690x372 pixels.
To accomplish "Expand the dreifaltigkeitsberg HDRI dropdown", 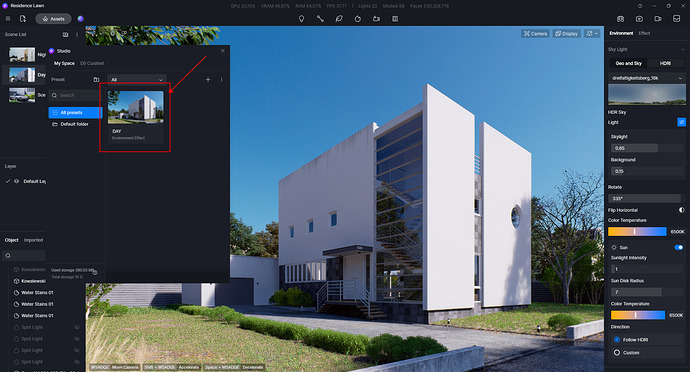I will click(646, 78).
